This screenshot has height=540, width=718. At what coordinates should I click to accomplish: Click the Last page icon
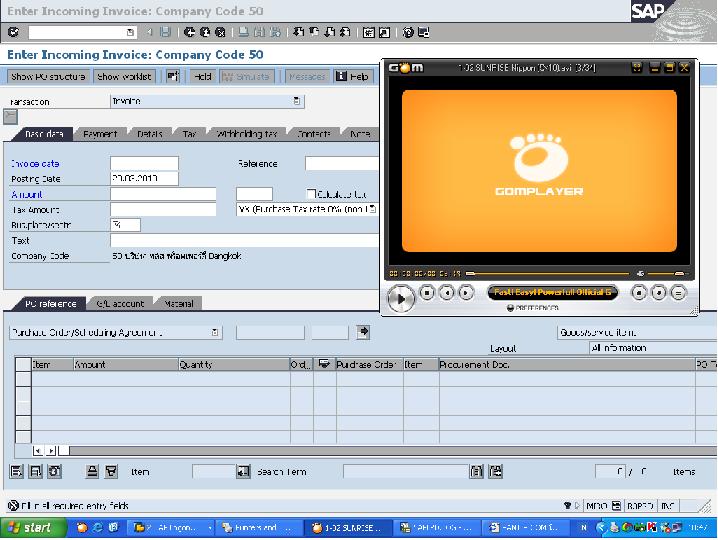pyautogui.click(x=345, y=32)
